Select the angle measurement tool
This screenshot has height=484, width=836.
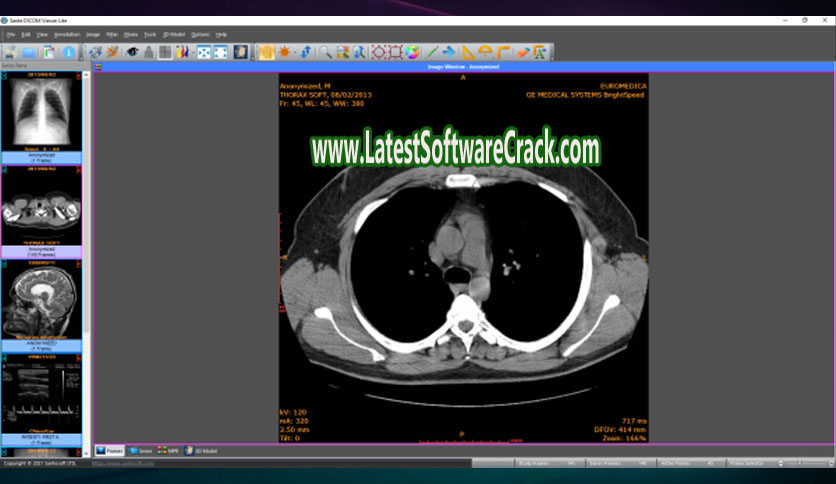pyautogui.click(x=486, y=52)
